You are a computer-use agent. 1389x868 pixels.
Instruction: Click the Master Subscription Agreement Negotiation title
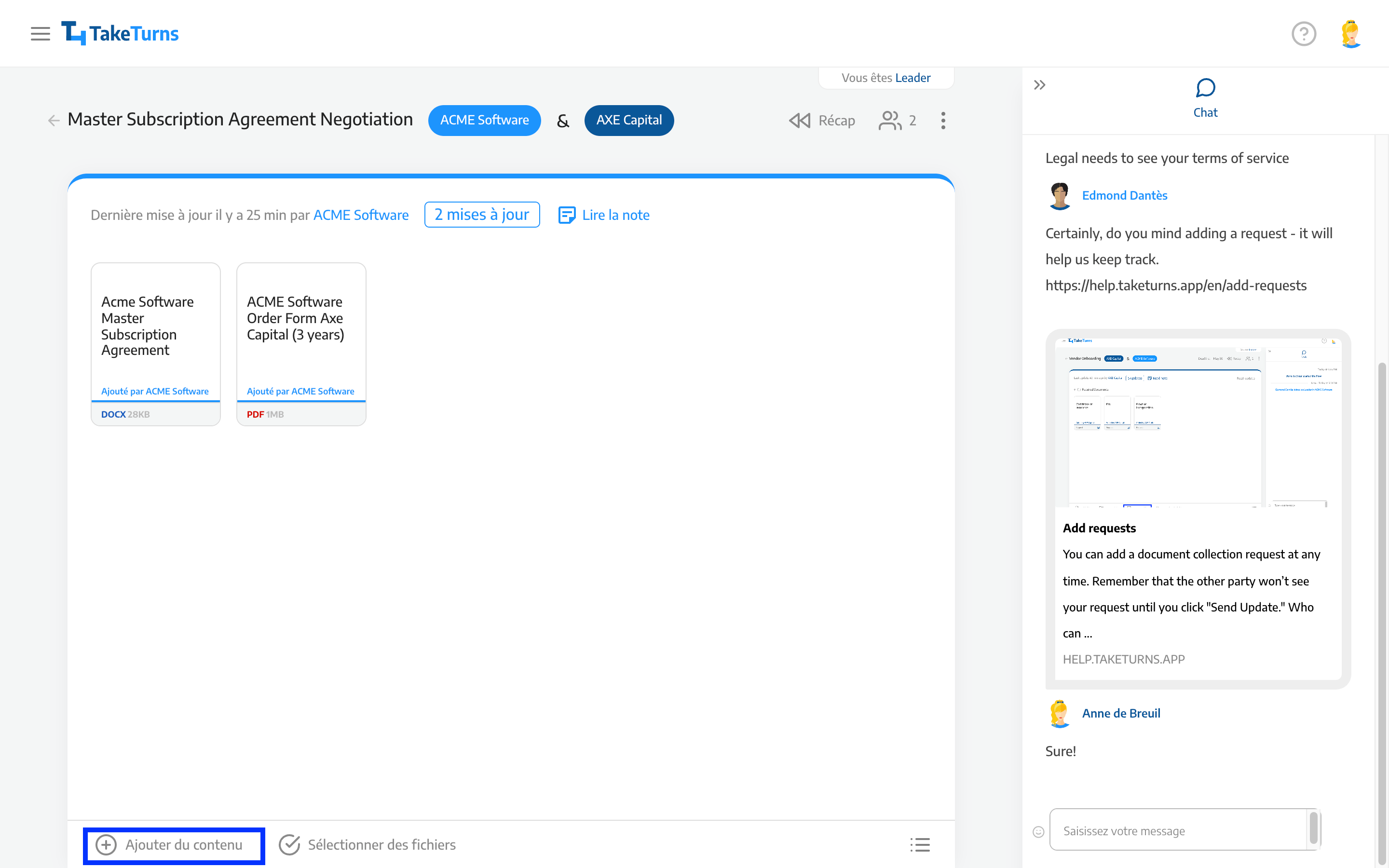point(240,120)
